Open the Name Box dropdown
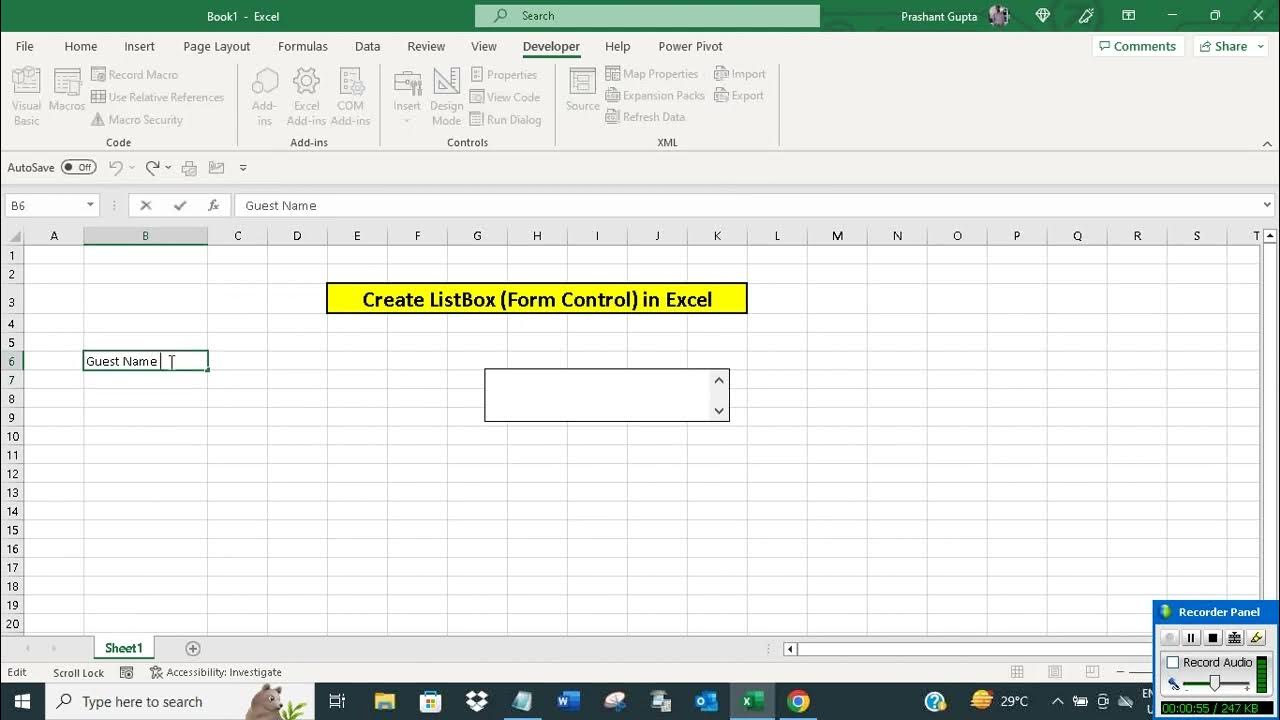1280x720 pixels. [x=90, y=205]
